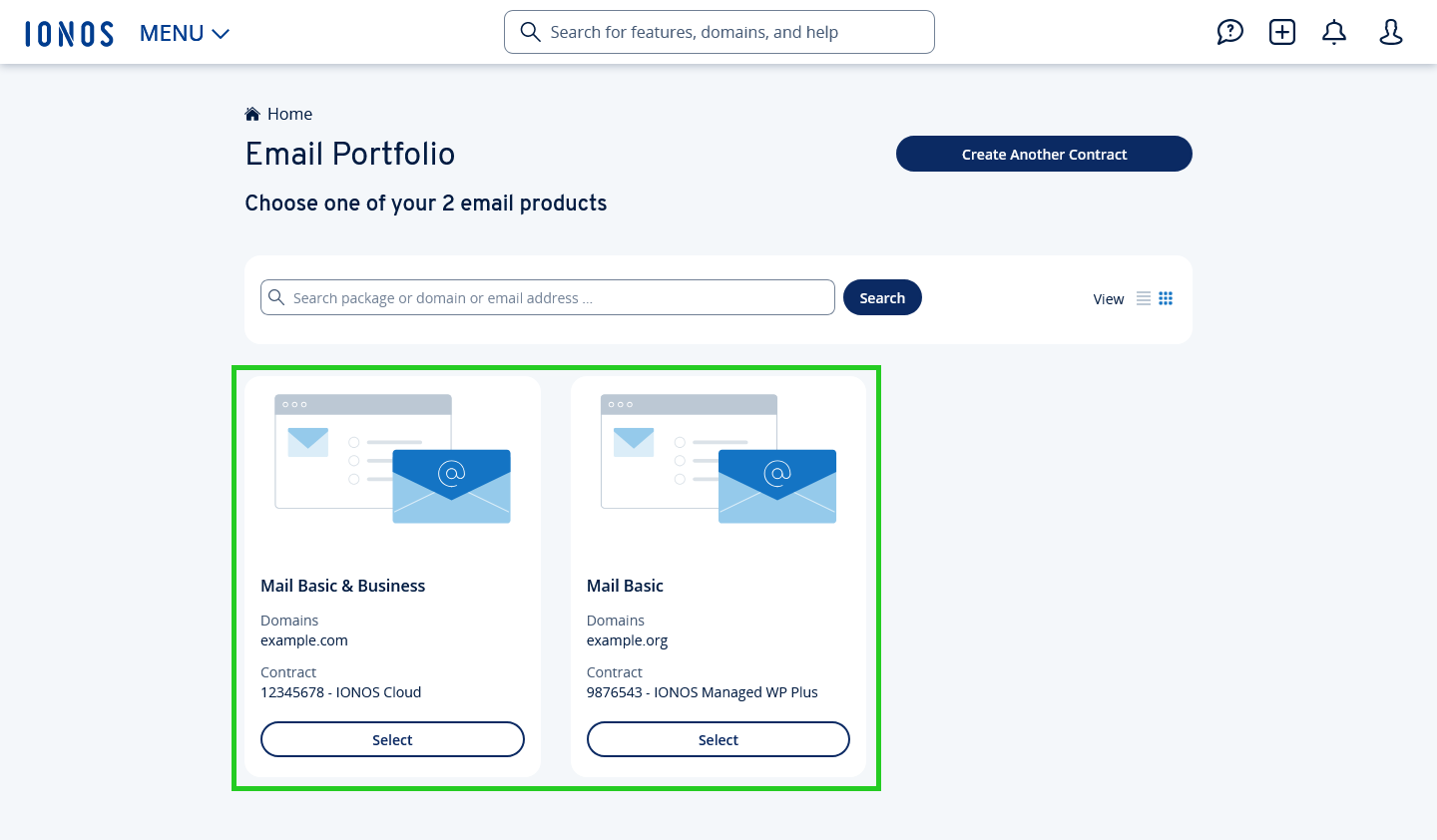
Task: Toggle the View display mode to list
Action: (1144, 298)
